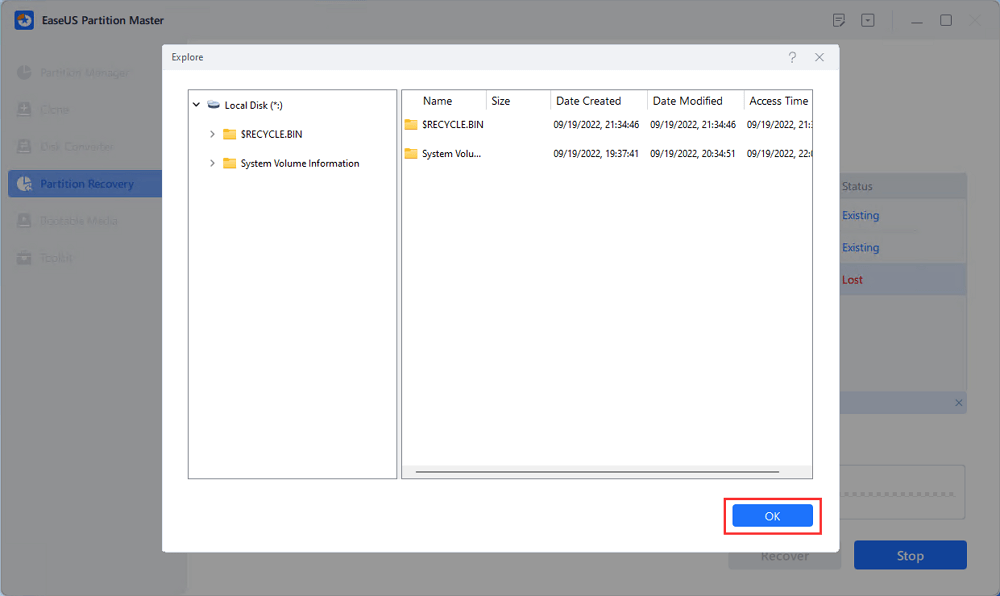
Task: Collapse the Local Disk tree node
Action: coord(196,105)
